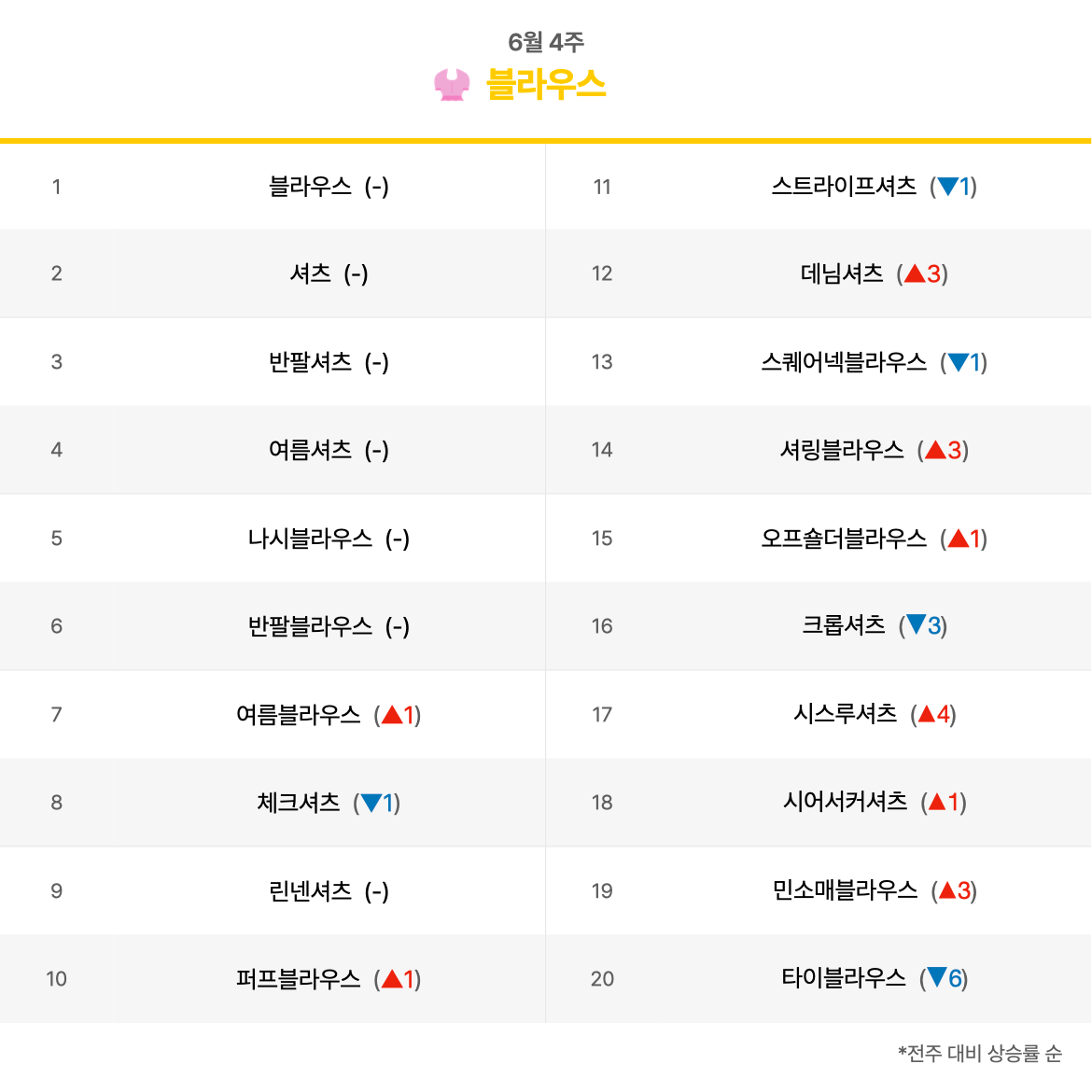The image size is (1092, 1092).
Task: Click the 6월 4주 date label
Action: point(546,42)
